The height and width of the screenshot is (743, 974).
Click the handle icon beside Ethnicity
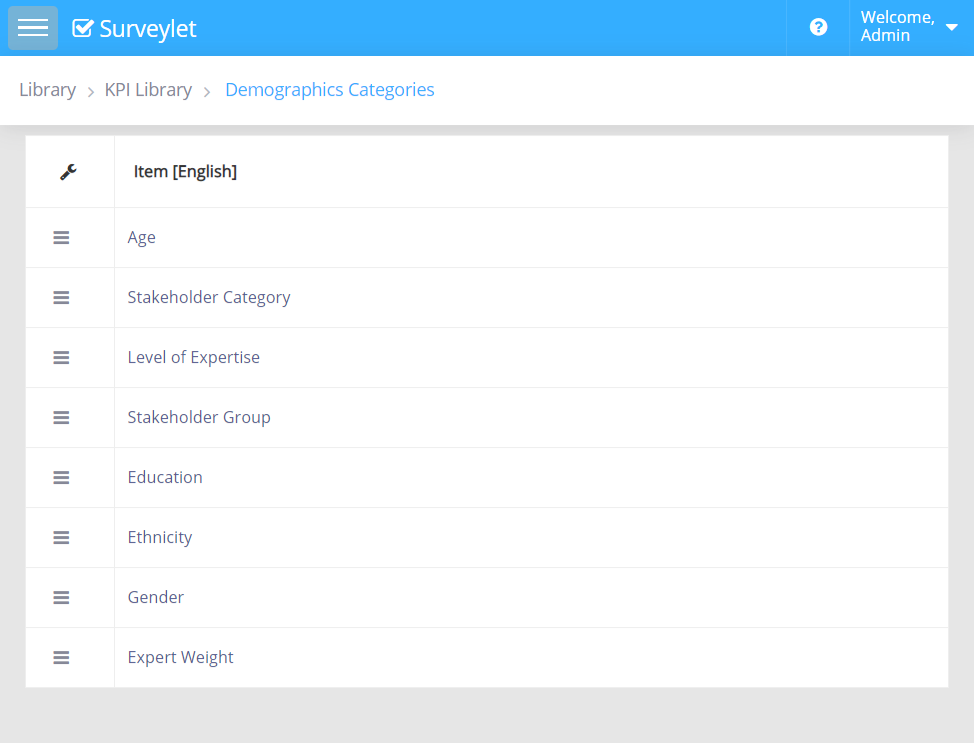coord(61,538)
